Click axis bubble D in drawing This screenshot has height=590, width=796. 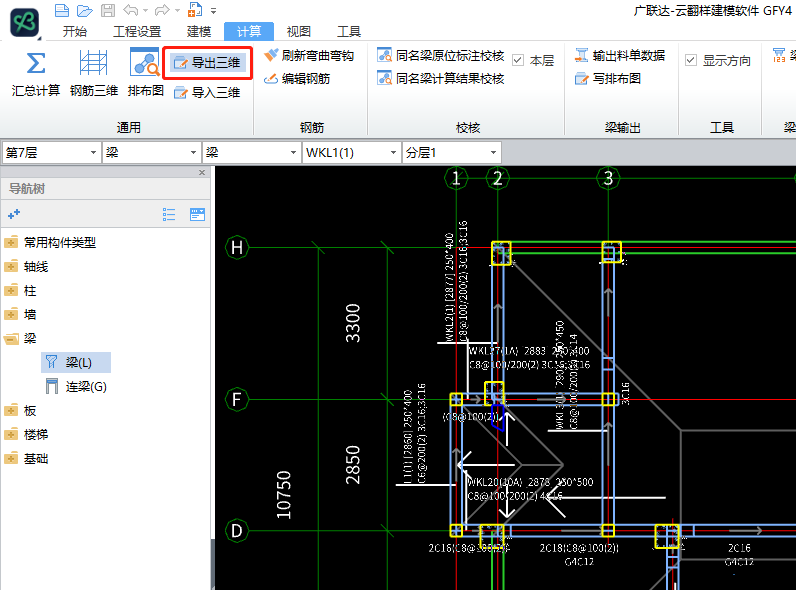coord(237,531)
